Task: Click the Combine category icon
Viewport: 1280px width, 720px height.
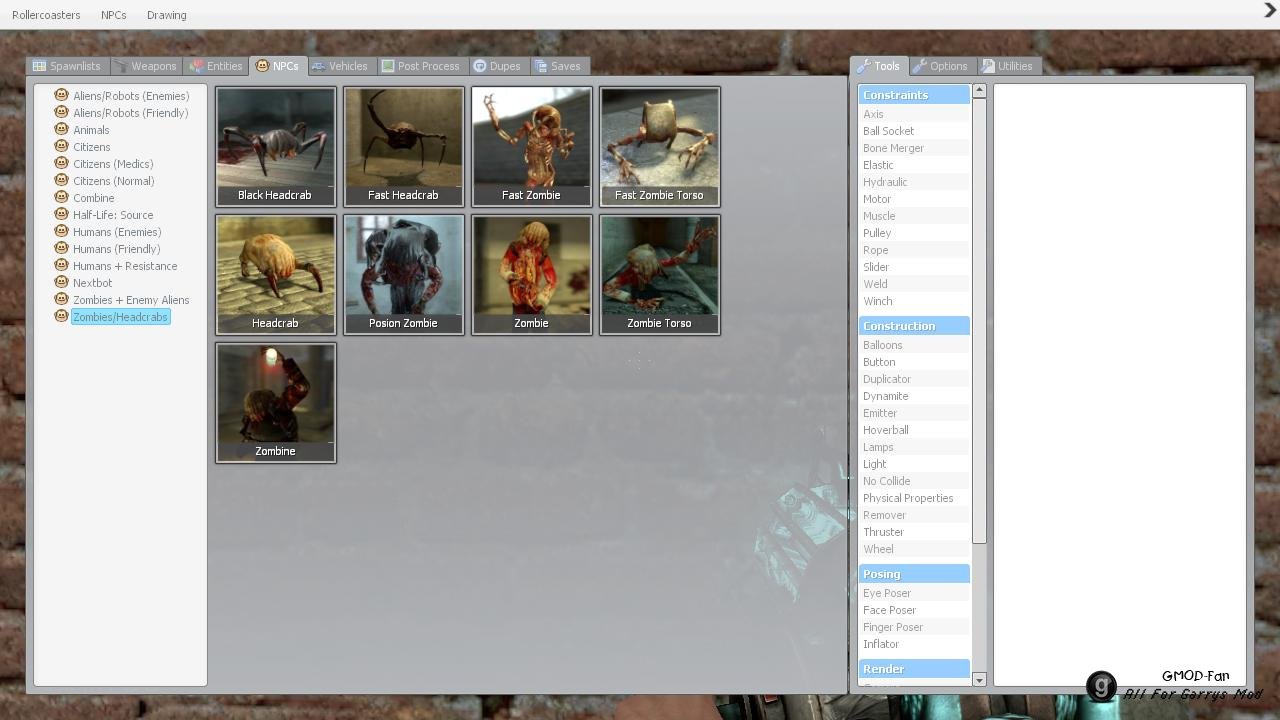Action: (61, 197)
